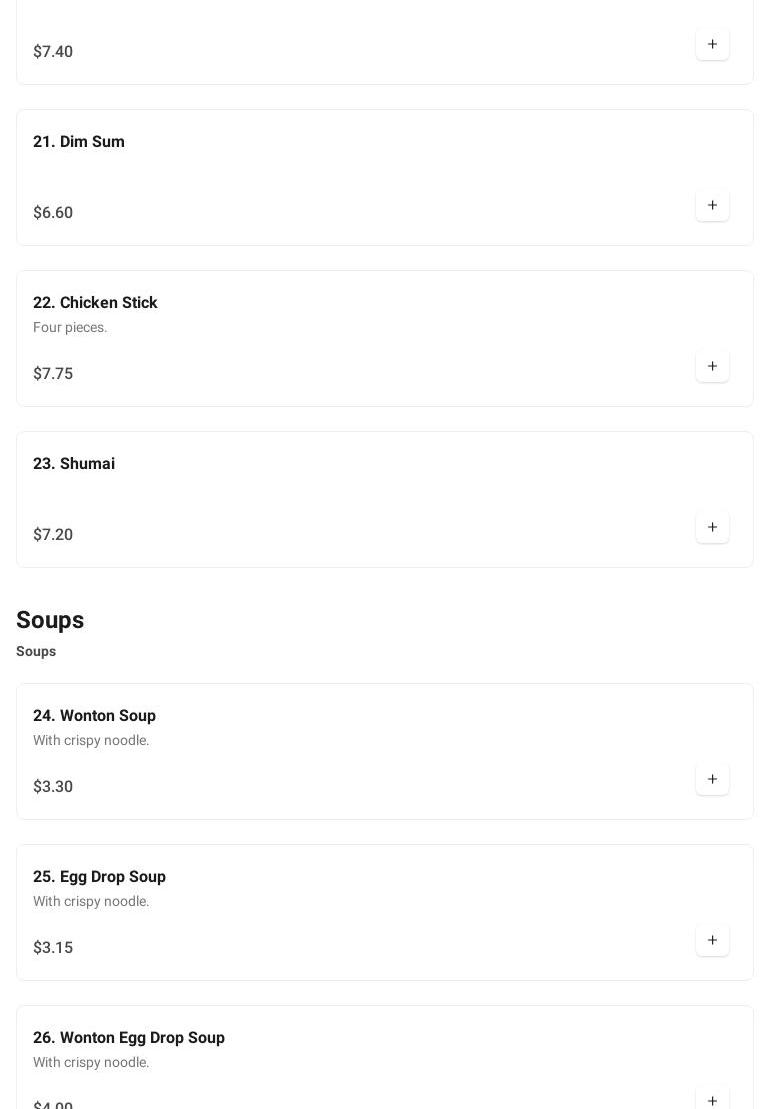Open the '21. Dim Sum' item title
The height and width of the screenshot is (1109, 770).
79,142
